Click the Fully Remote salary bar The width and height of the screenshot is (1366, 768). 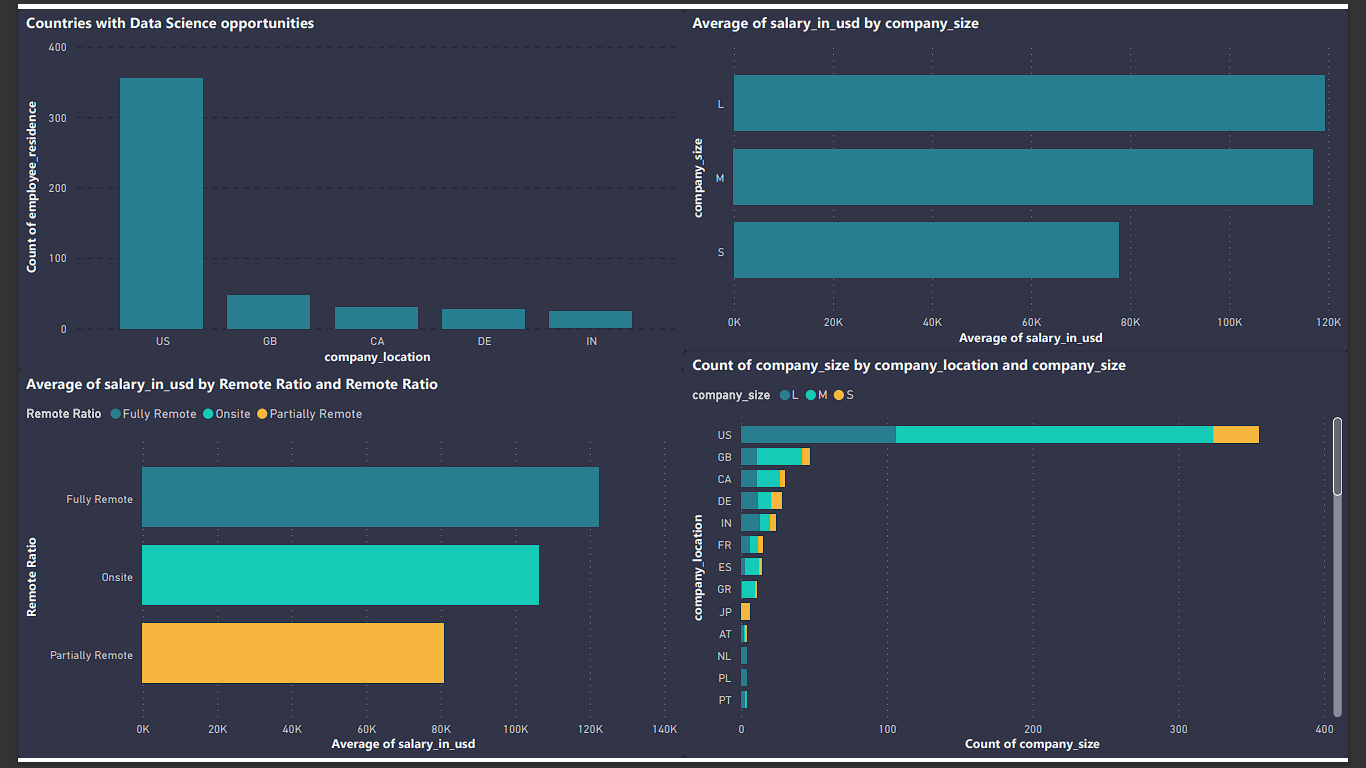tap(370, 497)
